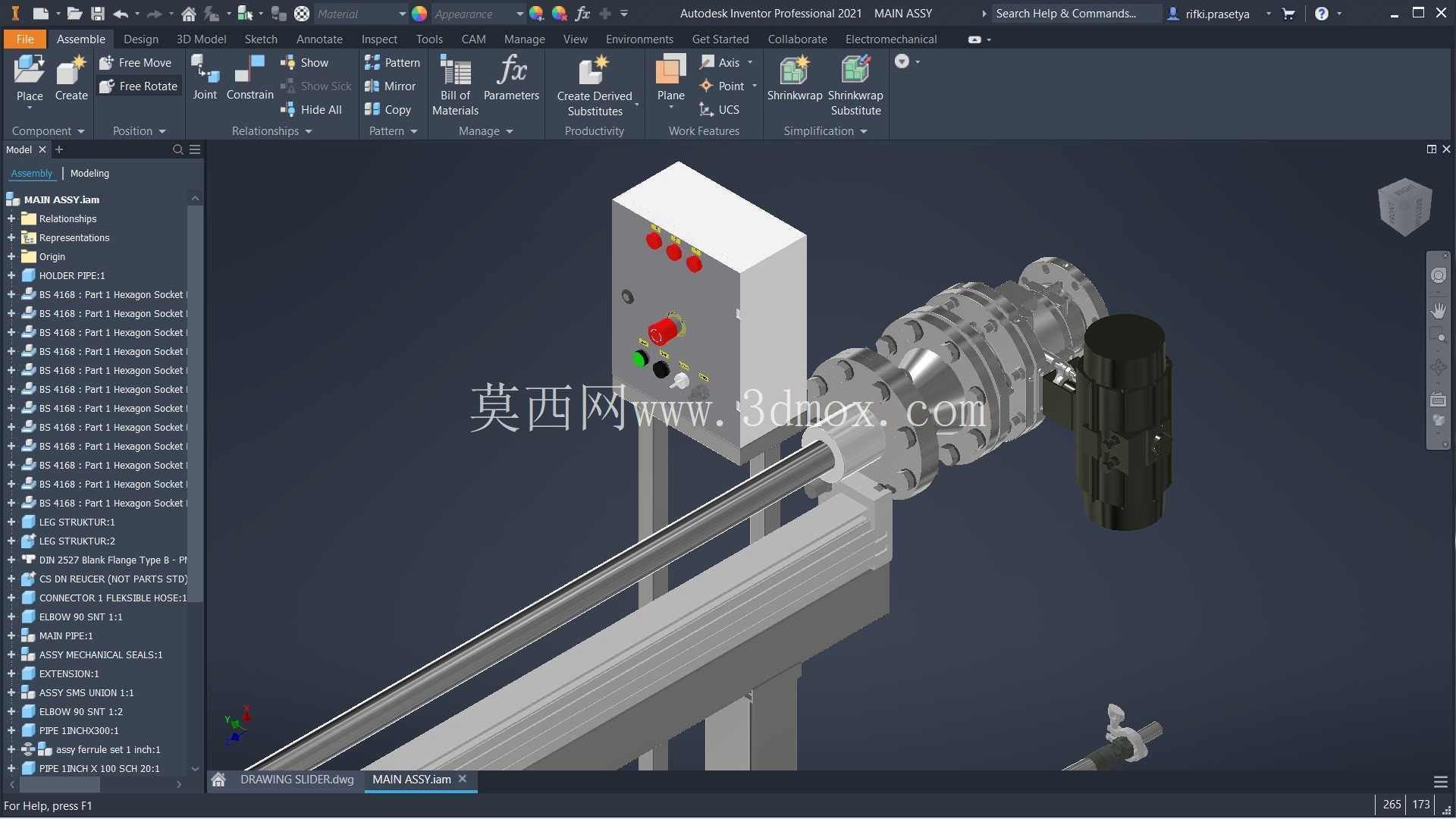This screenshot has width=1456, height=819.
Task: Expand the HOLDER PIPE:1 node
Action: pos(11,276)
